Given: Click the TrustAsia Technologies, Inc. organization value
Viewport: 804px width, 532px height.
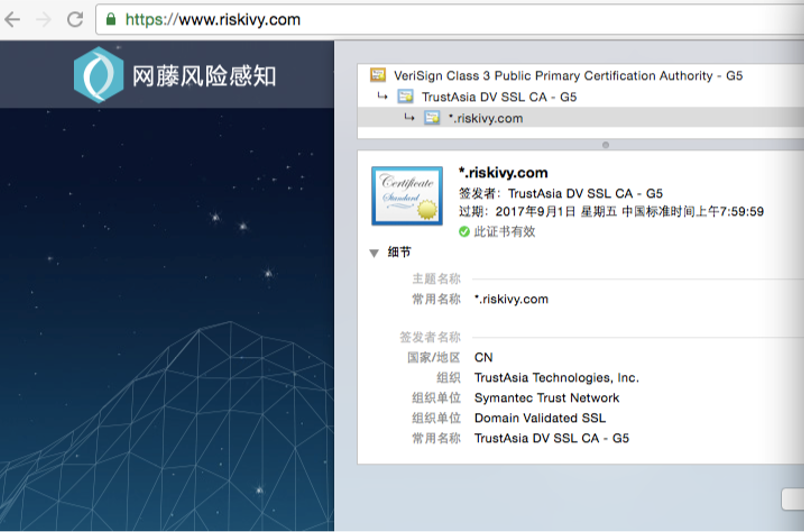Looking at the screenshot, I should [x=556, y=378].
